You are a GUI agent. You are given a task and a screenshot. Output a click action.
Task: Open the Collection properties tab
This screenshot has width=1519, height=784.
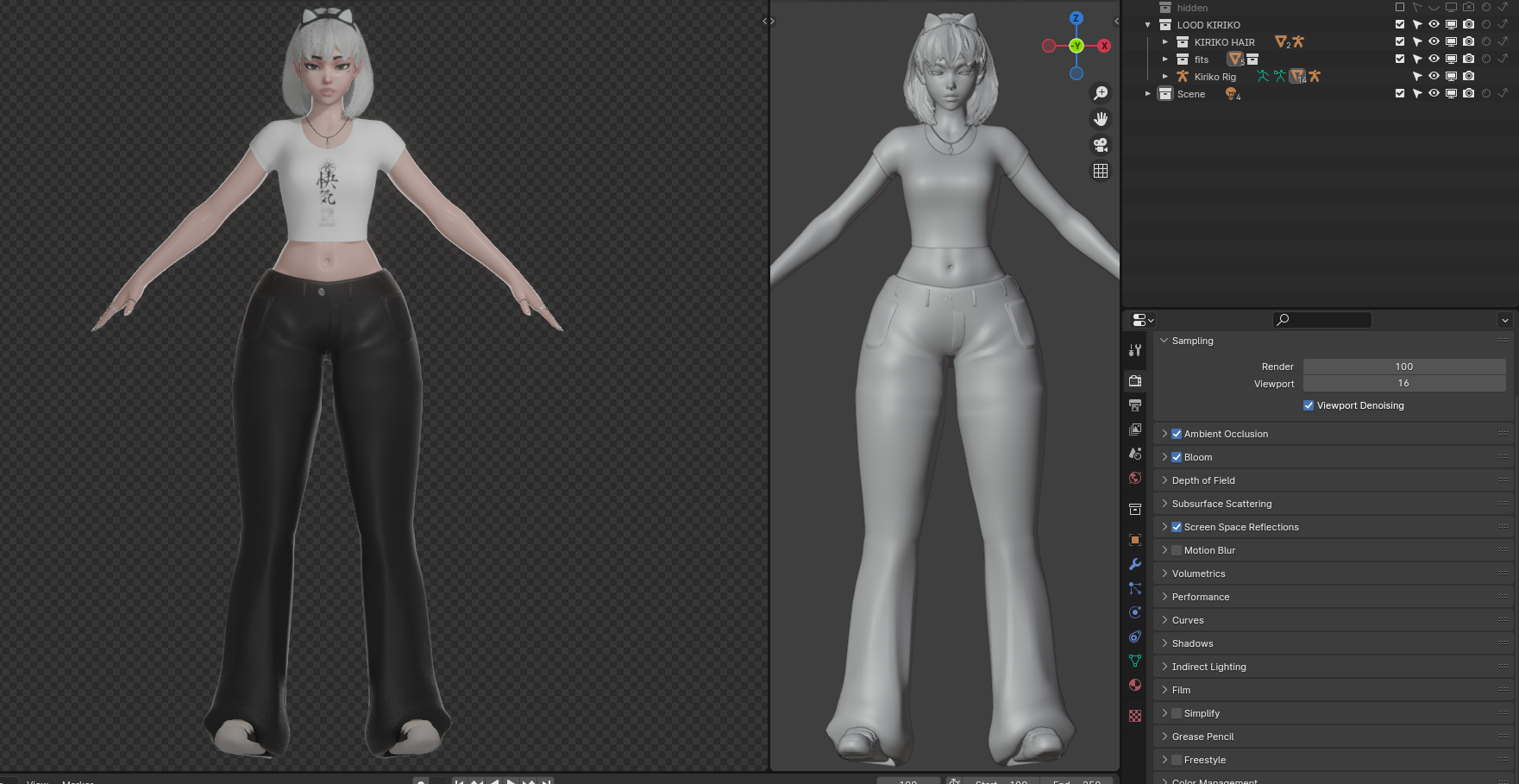click(1135, 509)
